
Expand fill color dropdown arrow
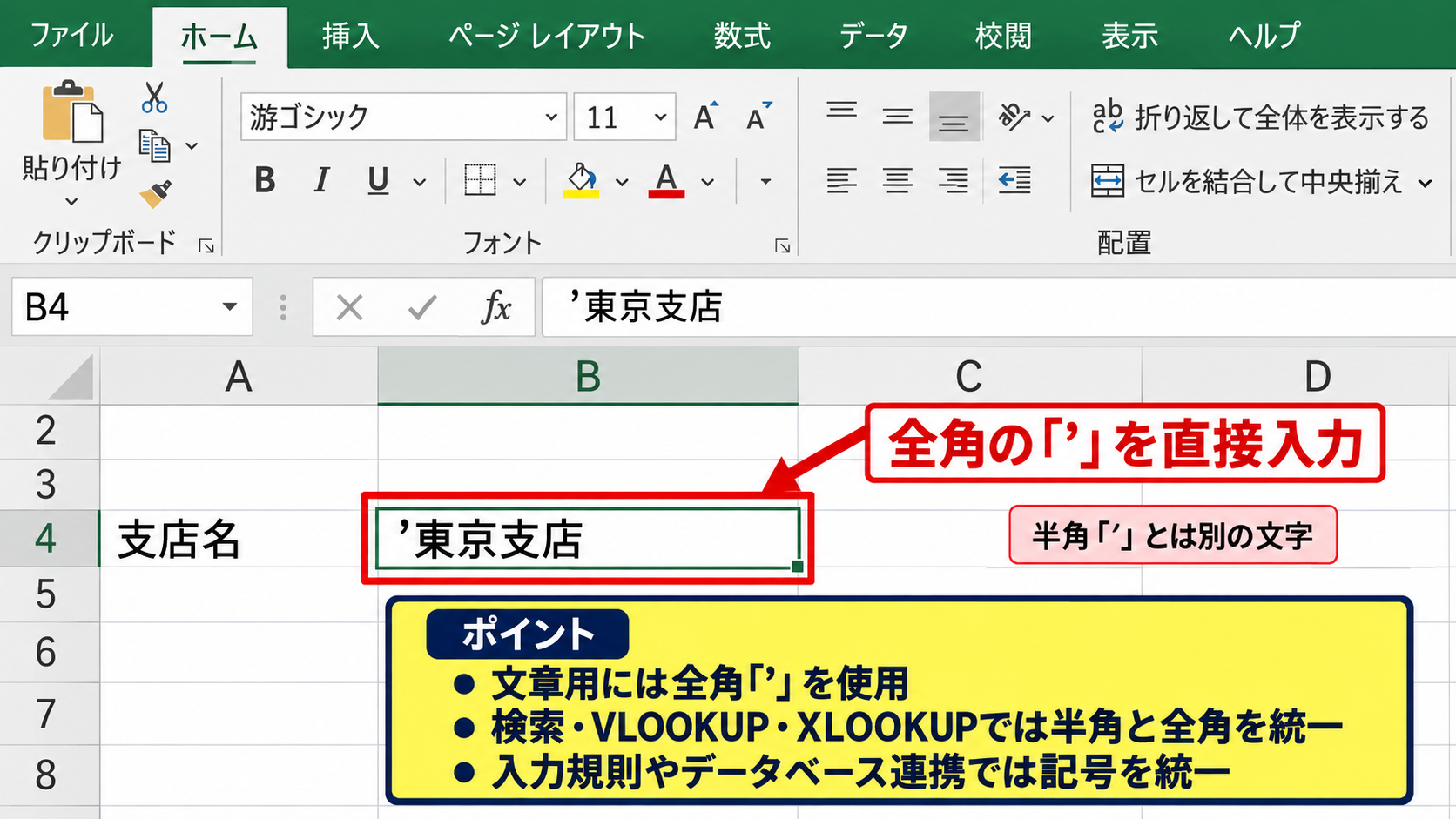tap(622, 182)
